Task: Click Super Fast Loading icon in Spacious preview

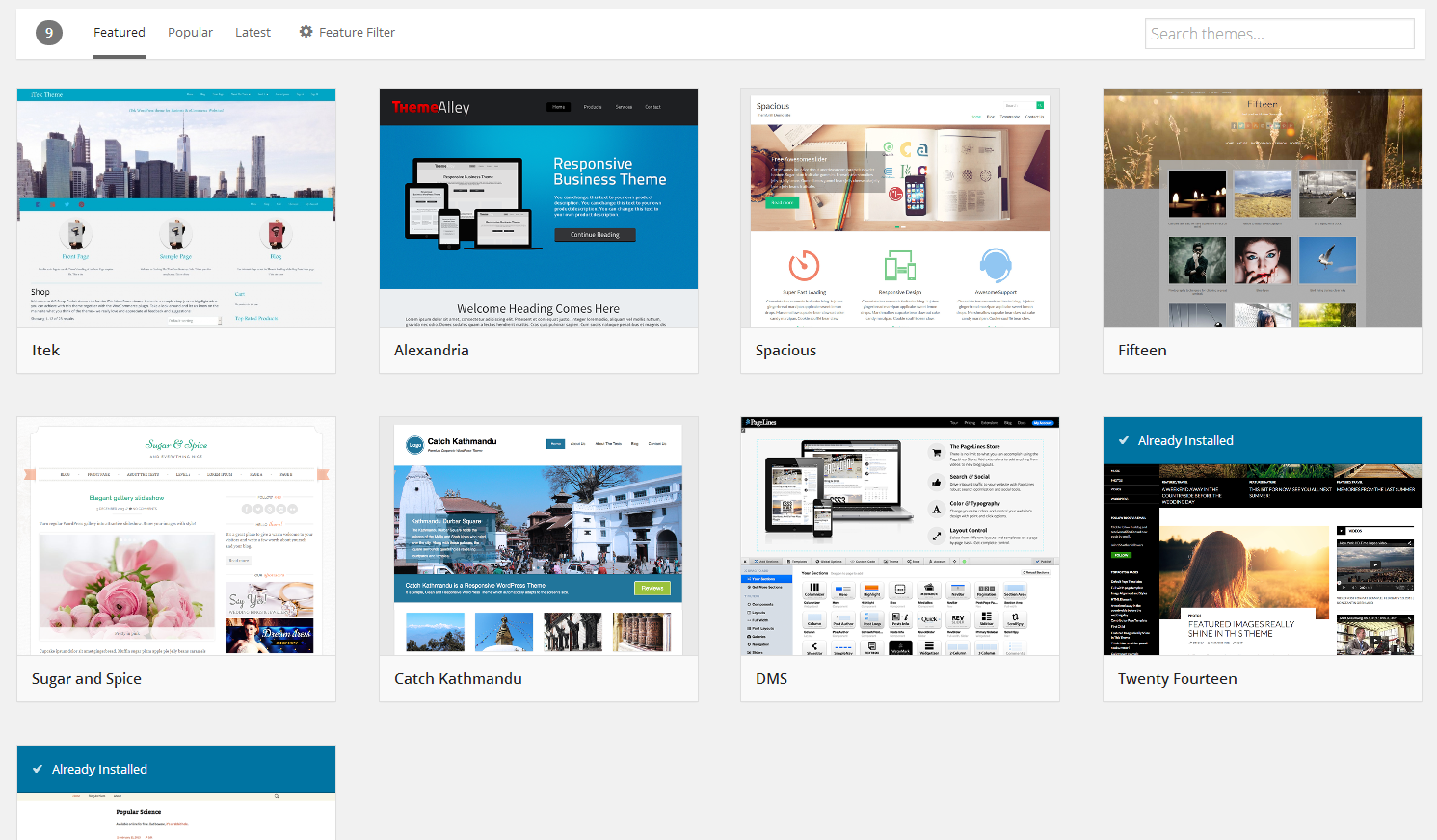Action: [x=804, y=265]
